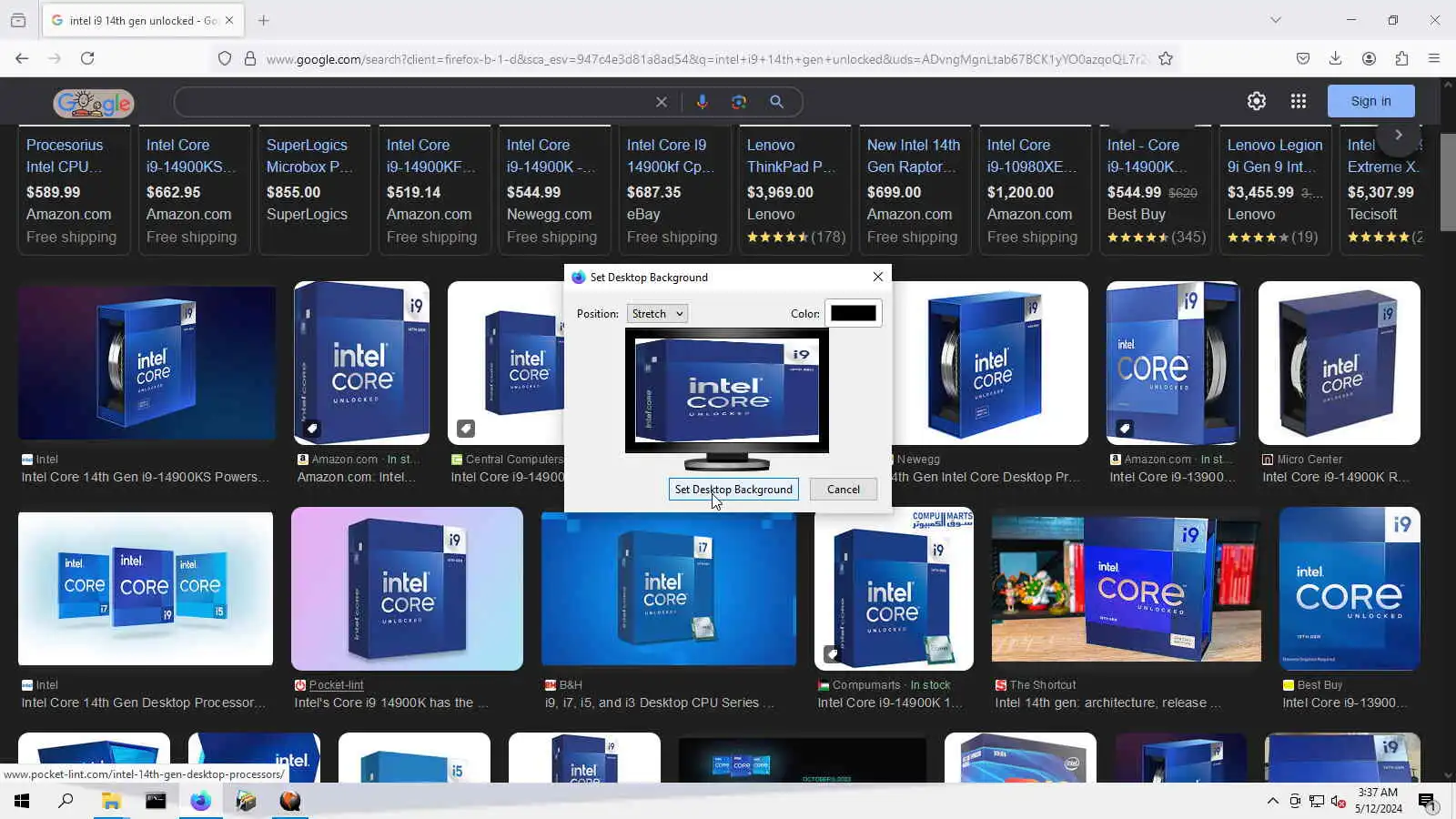Image resolution: width=1456 pixels, height=819 pixels.
Task: Open three-box Intel Desktop Processor image
Action: (146, 589)
